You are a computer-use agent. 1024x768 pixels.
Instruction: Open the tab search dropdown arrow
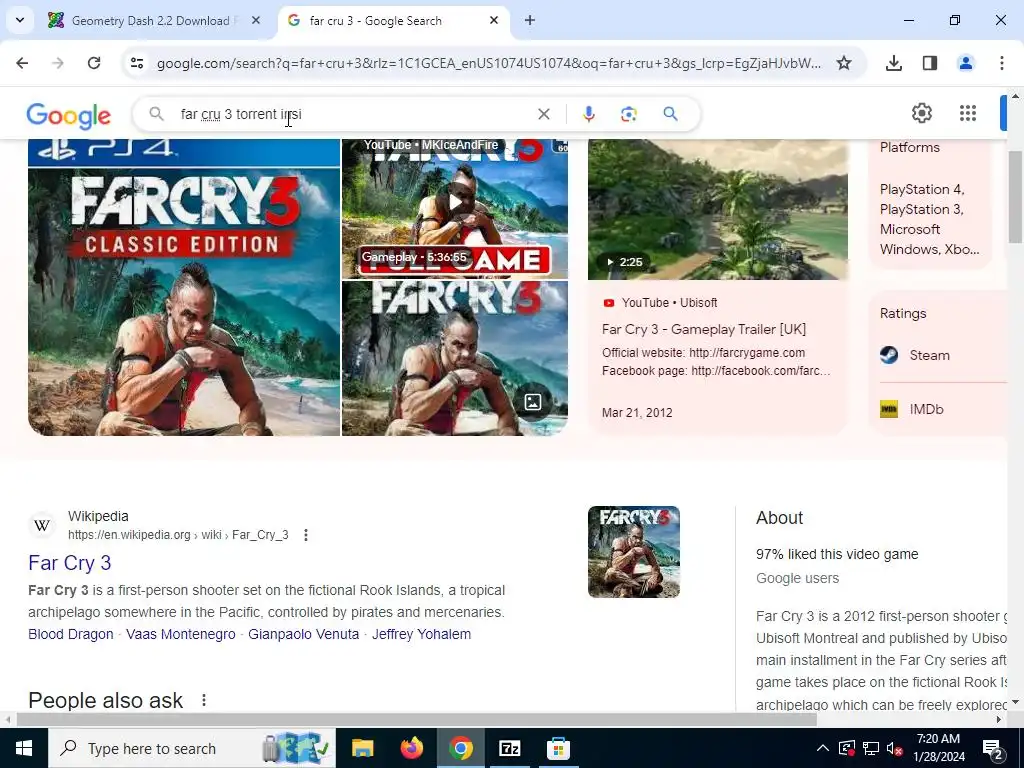pos(20,20)
